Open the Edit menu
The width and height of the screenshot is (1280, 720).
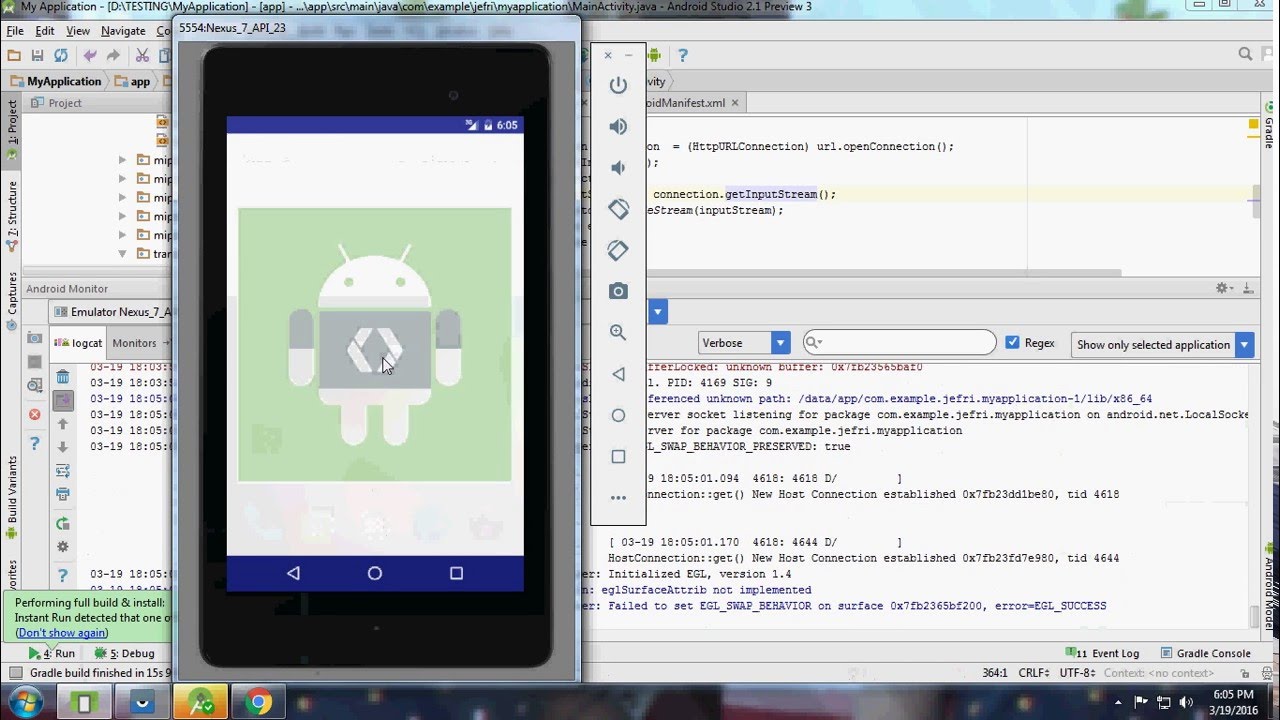[x=45, y=31]
